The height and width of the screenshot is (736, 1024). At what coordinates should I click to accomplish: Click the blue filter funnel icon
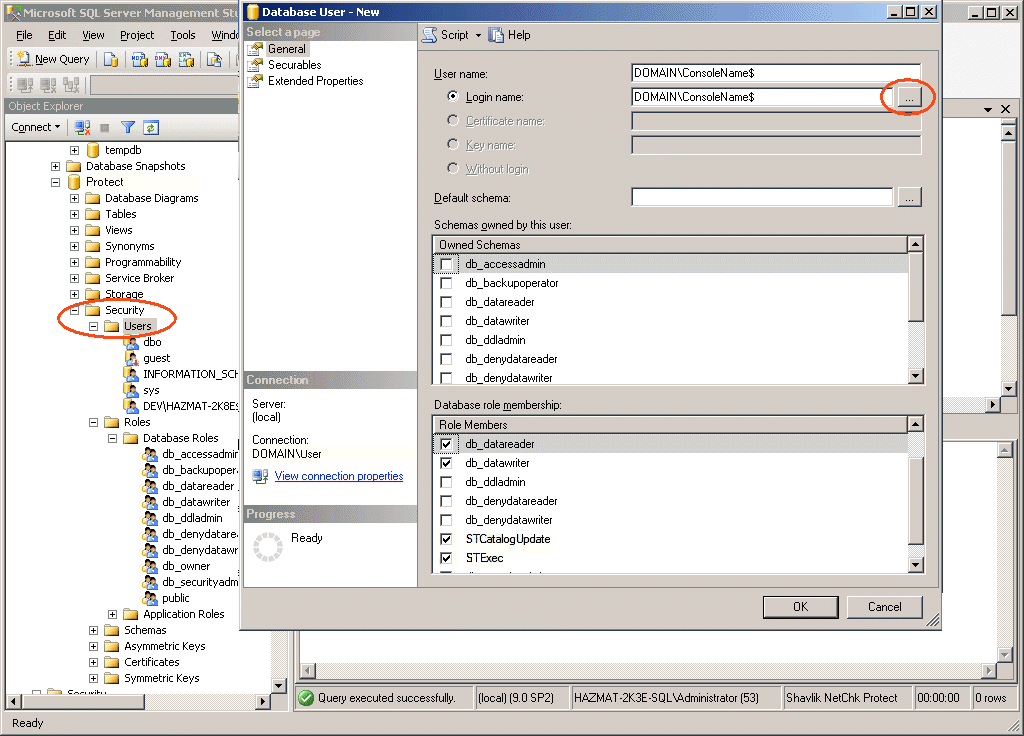[x=128, y=127]
